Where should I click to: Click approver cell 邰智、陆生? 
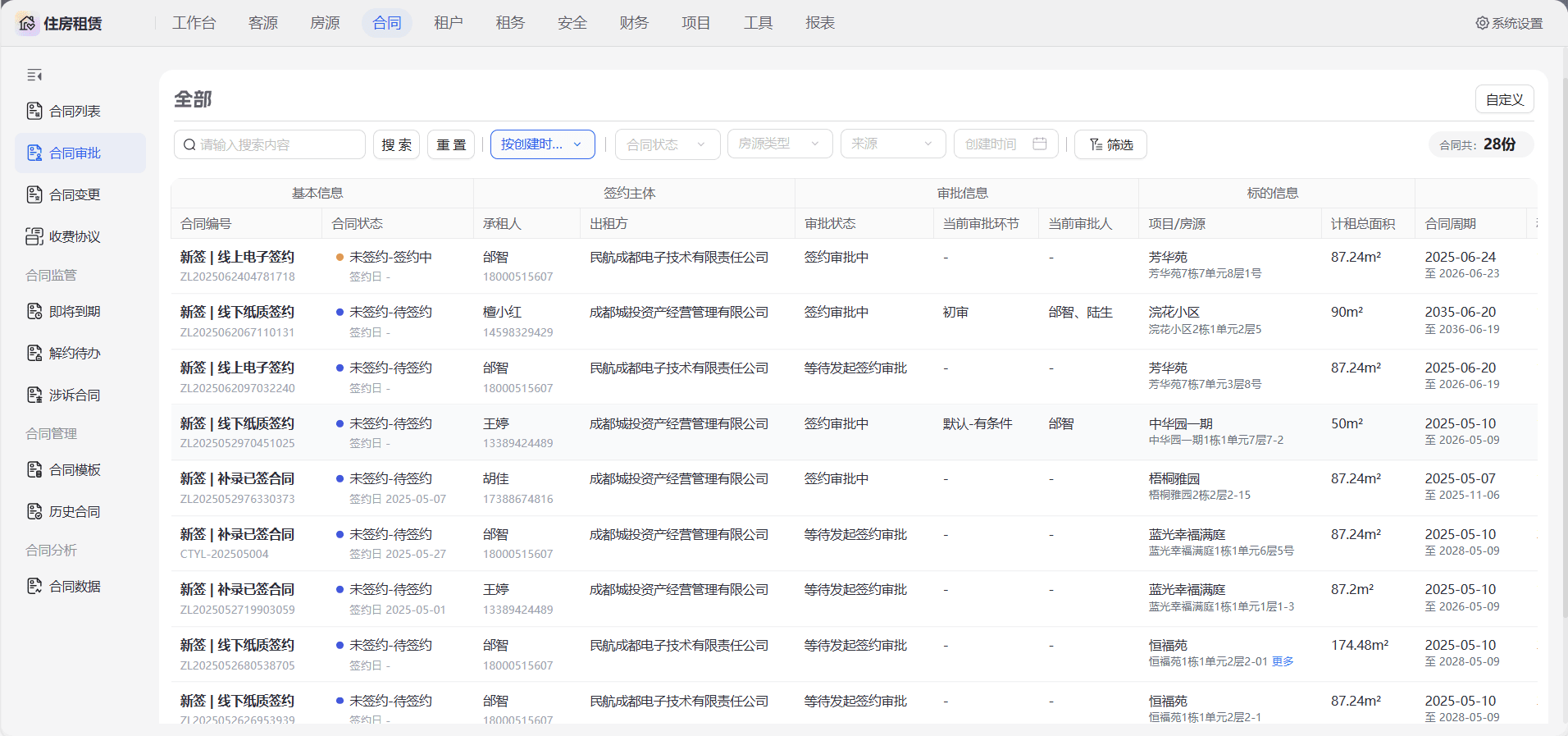(1080, 312)
